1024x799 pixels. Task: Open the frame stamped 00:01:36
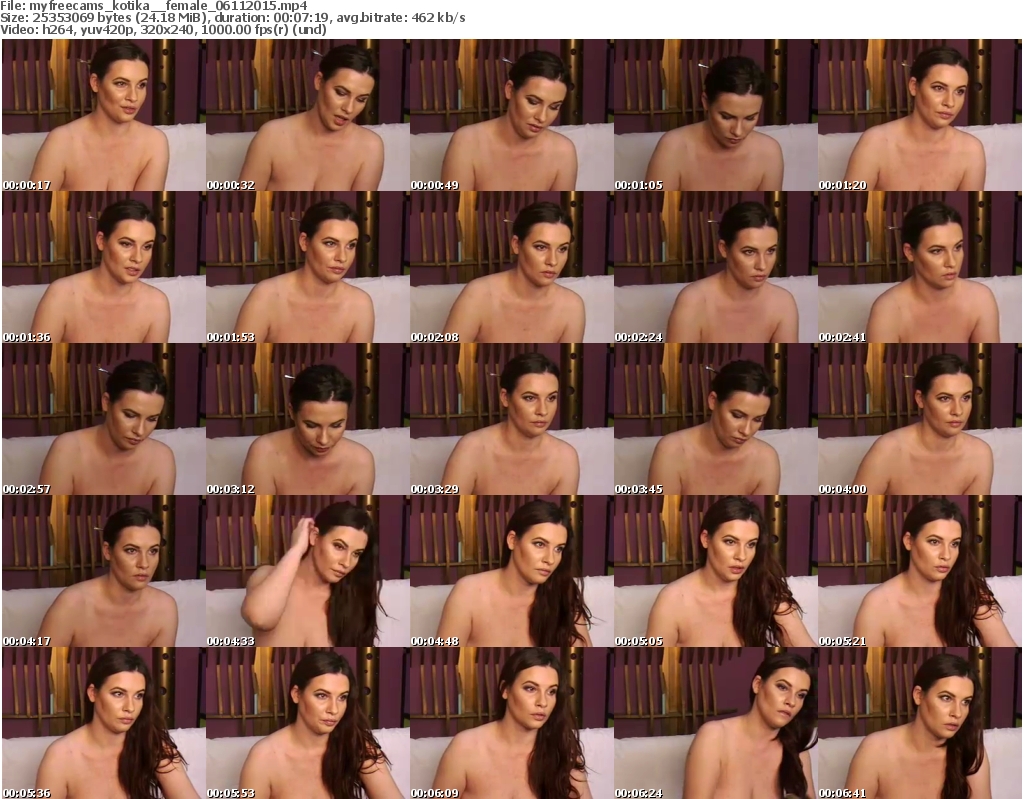pyautogui.click(x=104, y=267)
